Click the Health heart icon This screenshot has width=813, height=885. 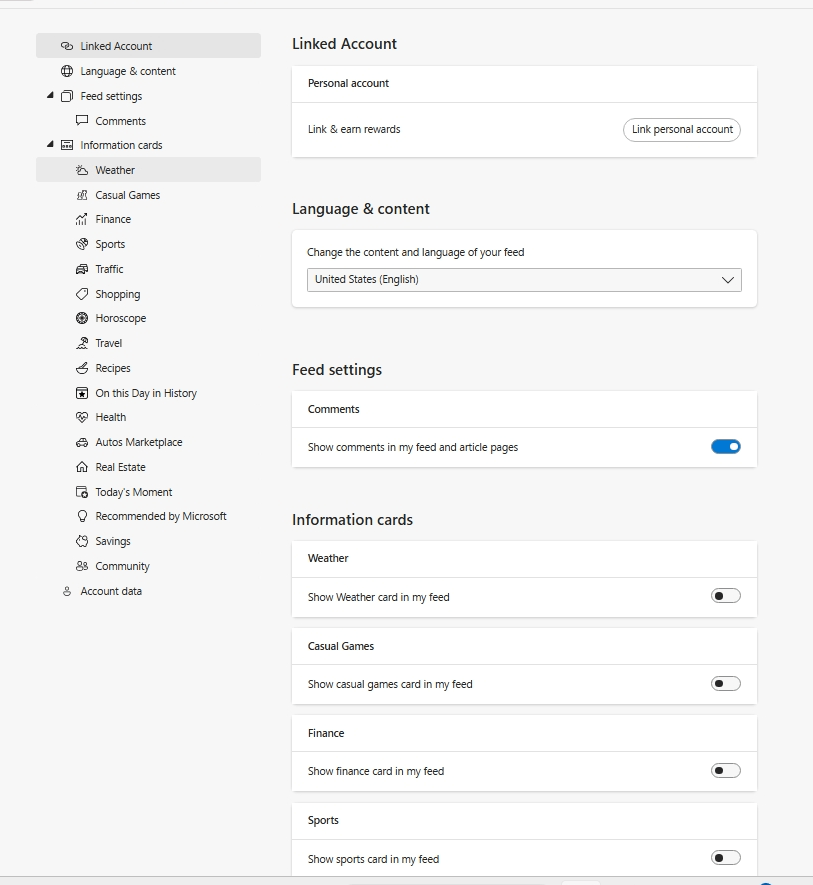(82, 417)
